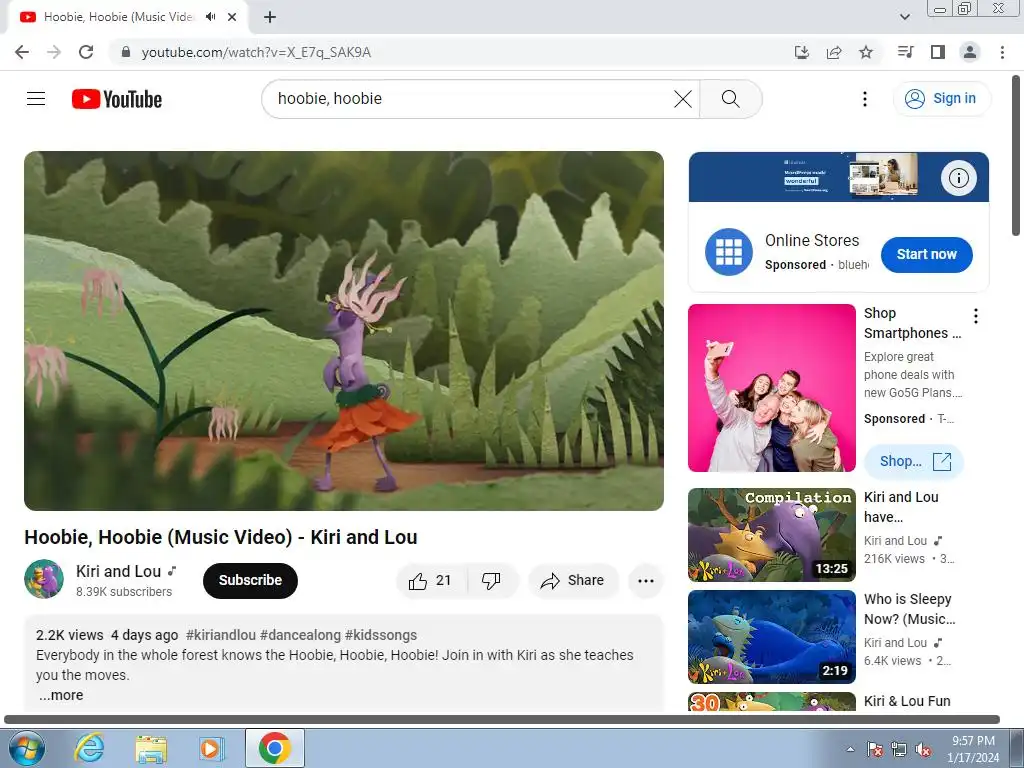The width and height of the screenshot is (1024, 768).
Task: Open Kiri and Lou have... title
Action: point(901,507)
